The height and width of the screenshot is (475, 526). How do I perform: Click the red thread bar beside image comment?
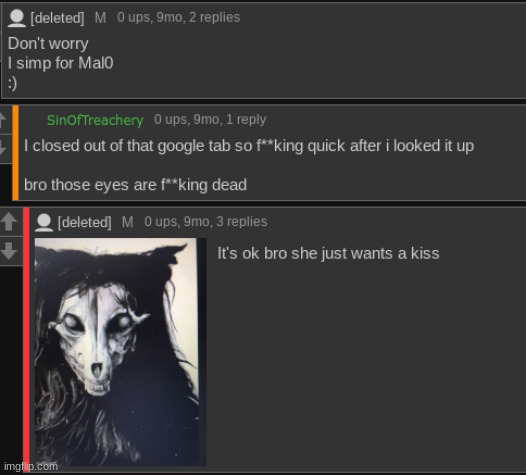[27, 340]
